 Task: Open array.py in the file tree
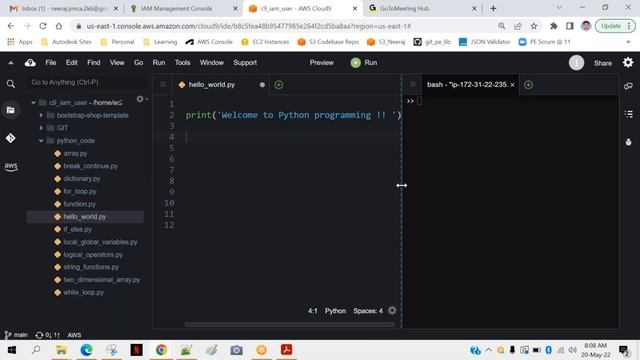pyautogui.click(x=75, y=153)
